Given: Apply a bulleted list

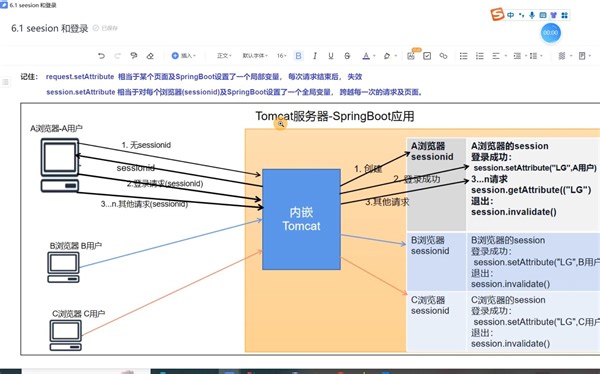Looking at the screenshot, I should (x=463, y=56).
